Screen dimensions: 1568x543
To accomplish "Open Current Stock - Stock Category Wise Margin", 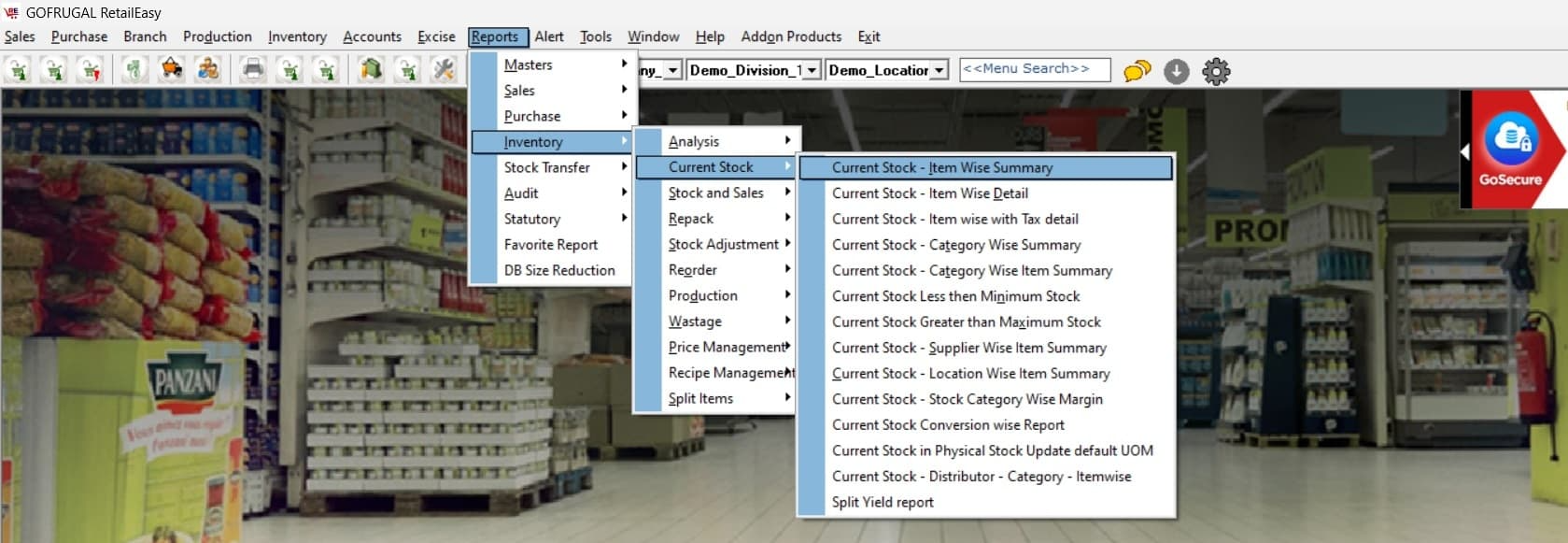I will coord(986,399).
